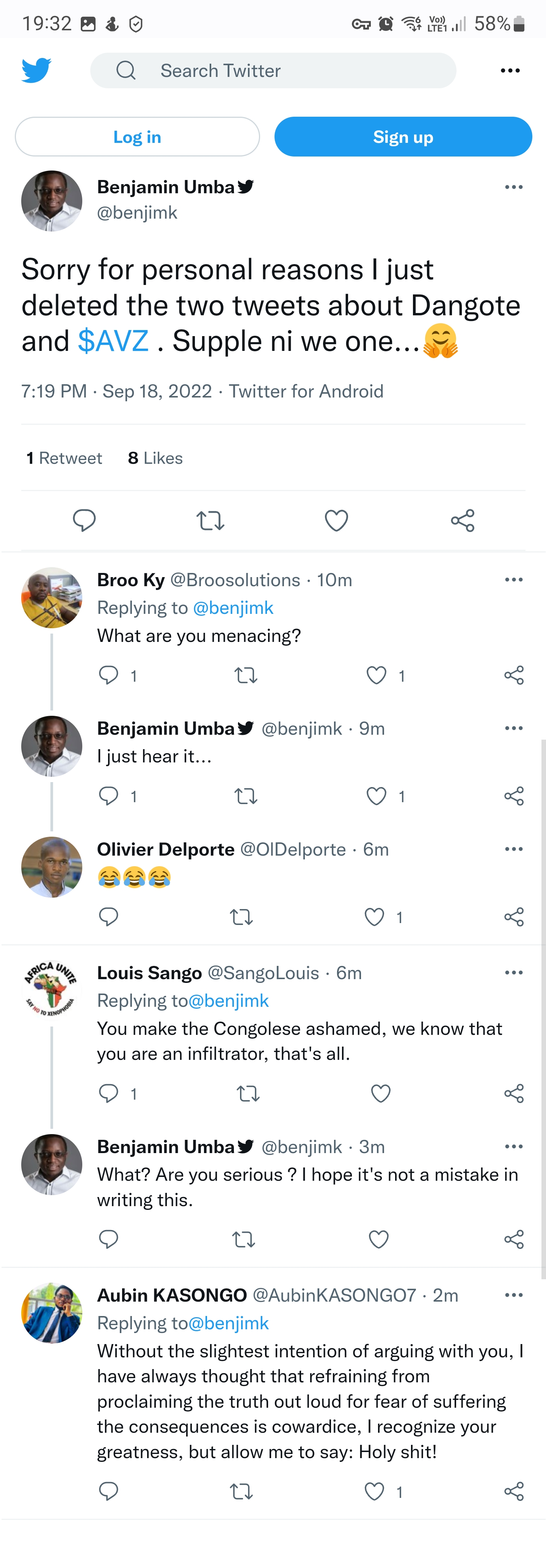Image resolution: width=546 pixels, height=1568 pixels.
Task: Retweet the main tweet about Dangote
Action: [x=210, y=520]
